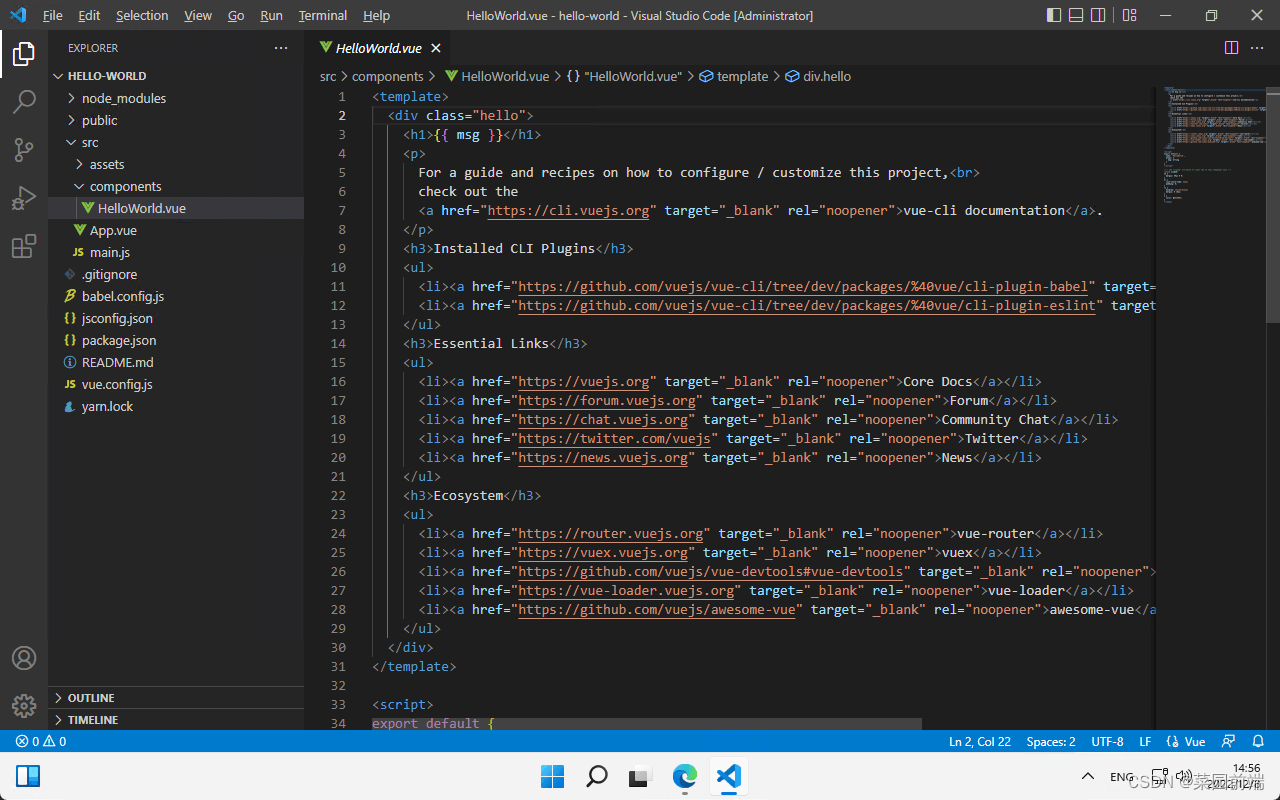1280x800 pixels.
Task: Open the Go menu
Action: click(x=236, y=15)
